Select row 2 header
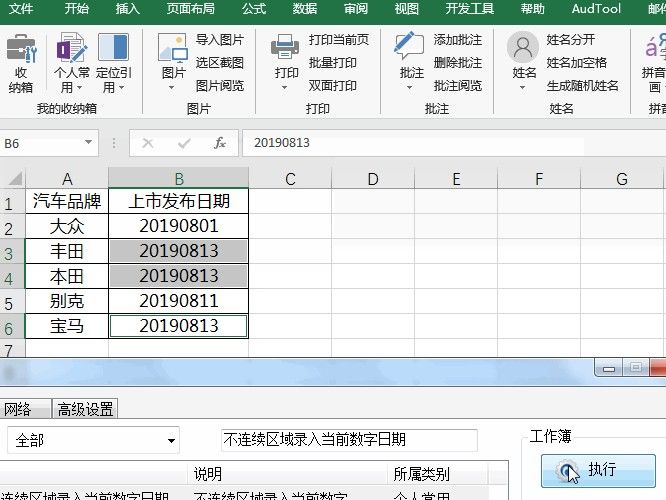Image resolution: width=666 pixels, height=500 pixels. (x=12, y=227)
